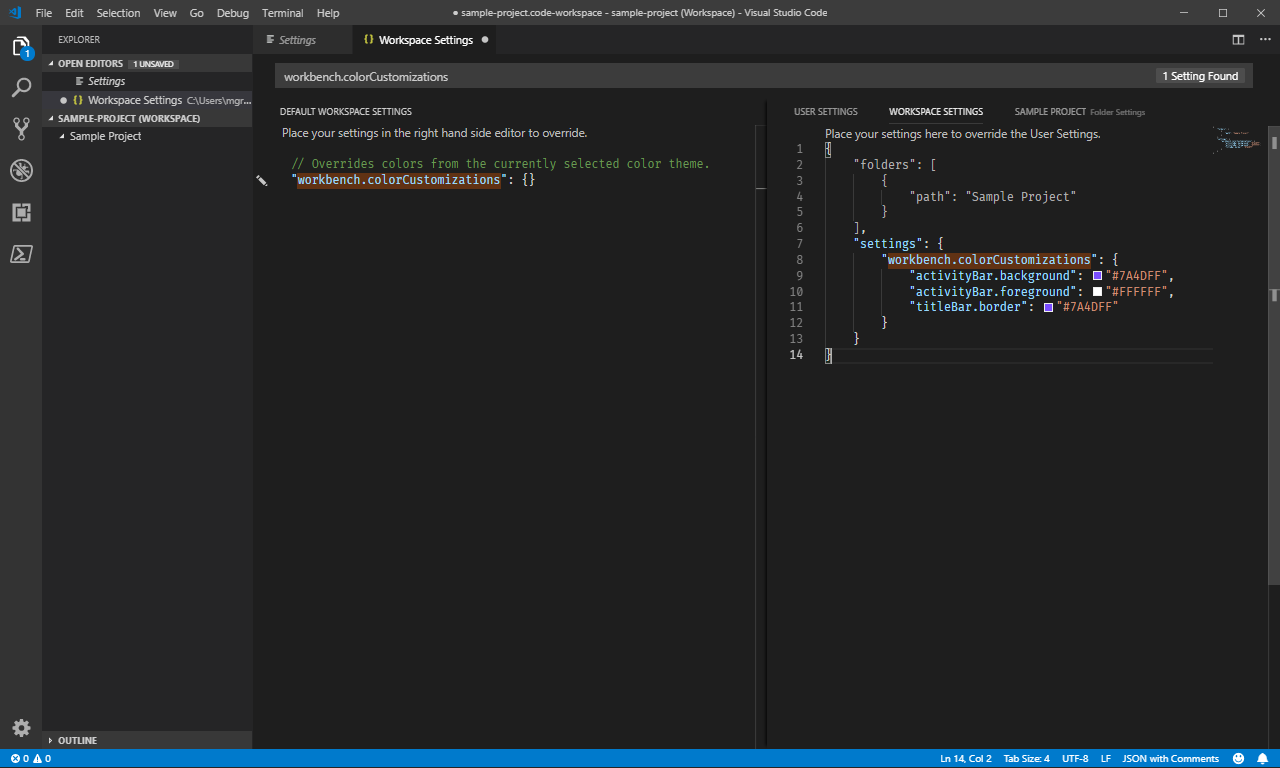Click line number 14 in the gutter

click(x=796, y=355)
